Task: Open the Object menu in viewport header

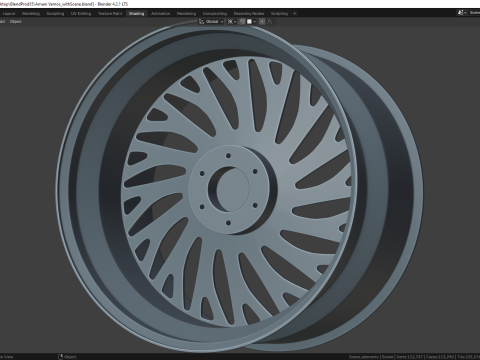Action: click(x=16, y=22)
